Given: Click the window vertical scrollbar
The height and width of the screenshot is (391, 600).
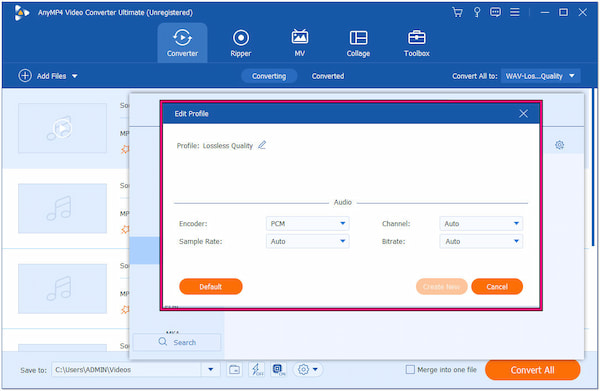Looking at the screenshot, I should click(x=594, y=168).
